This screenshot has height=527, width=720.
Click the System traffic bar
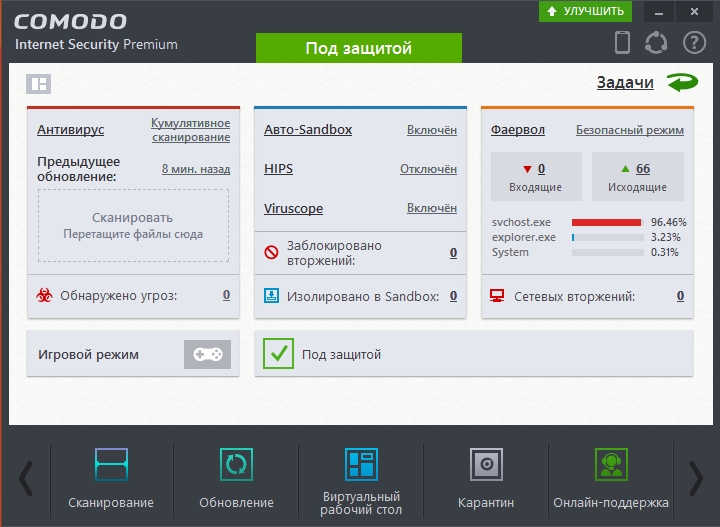pos(608,252)
